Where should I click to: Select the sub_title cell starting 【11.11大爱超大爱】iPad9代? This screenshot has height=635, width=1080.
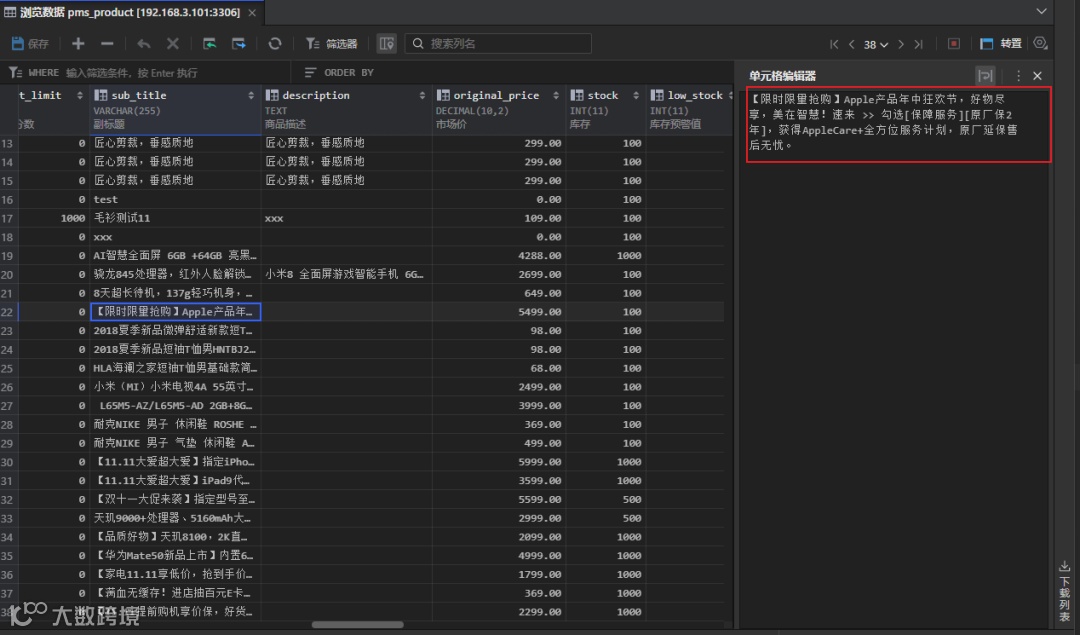coord(176,480)
